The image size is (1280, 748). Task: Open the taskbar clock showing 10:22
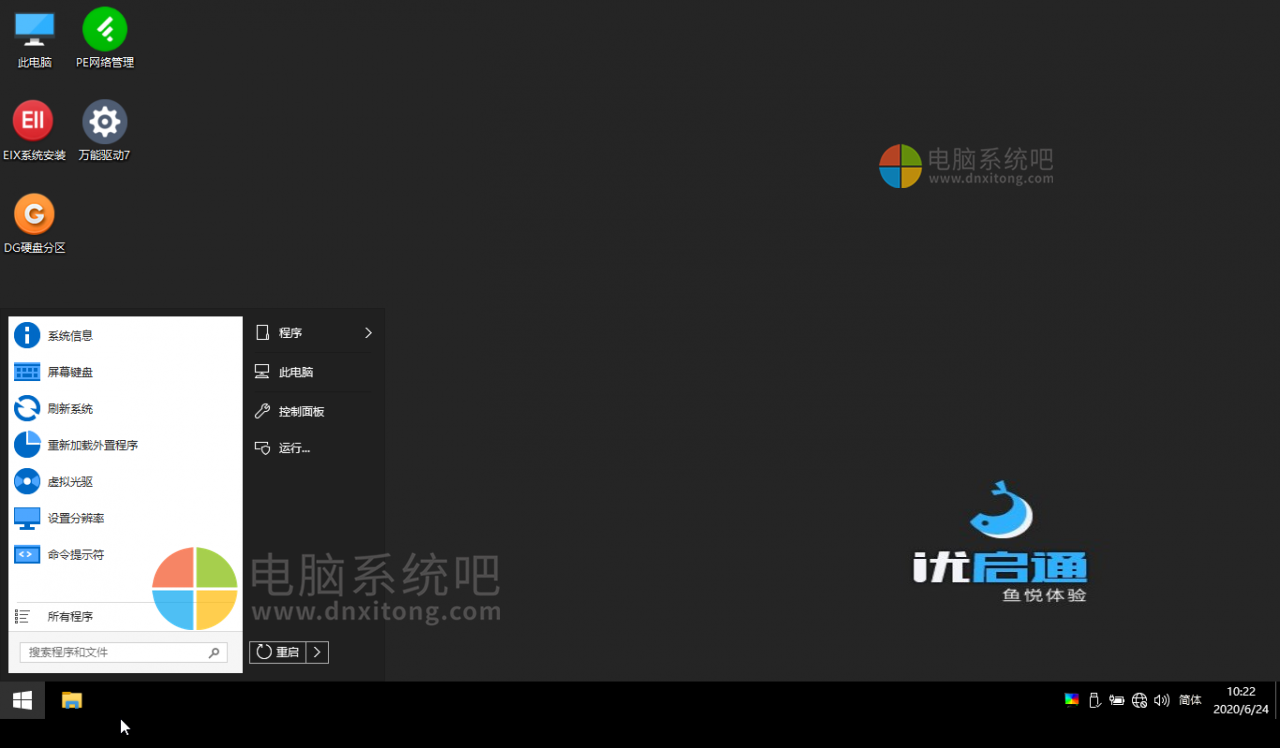click(1240, 700)
